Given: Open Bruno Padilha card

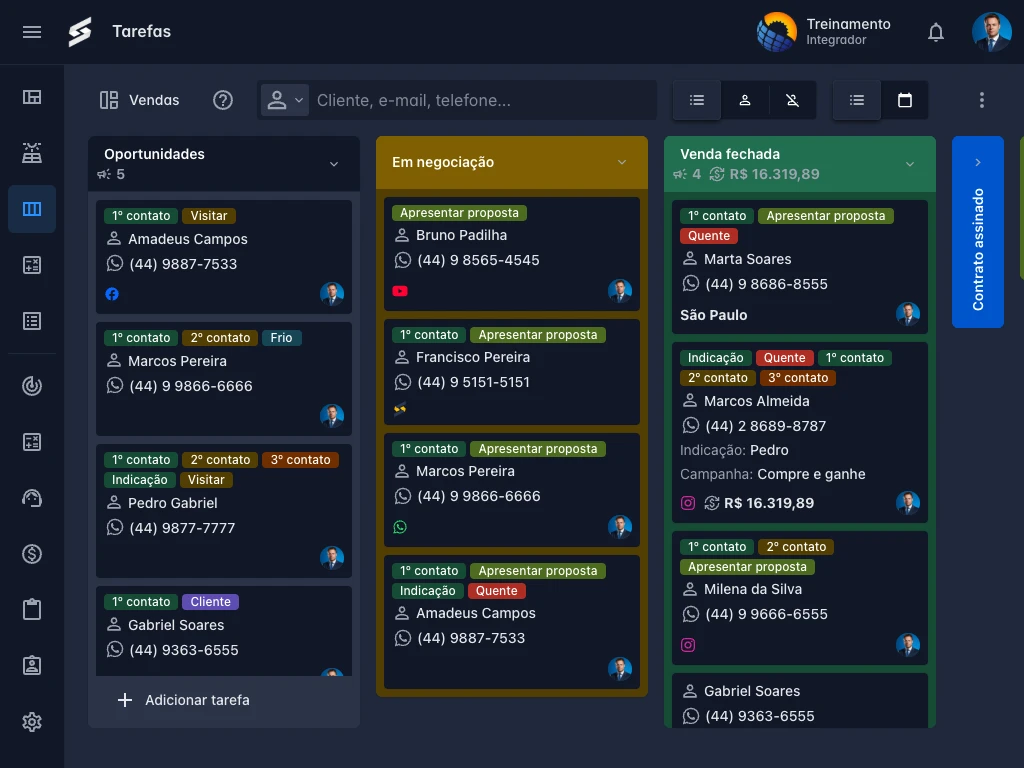Looking at the screenshot, I should [x=512, y=254].
